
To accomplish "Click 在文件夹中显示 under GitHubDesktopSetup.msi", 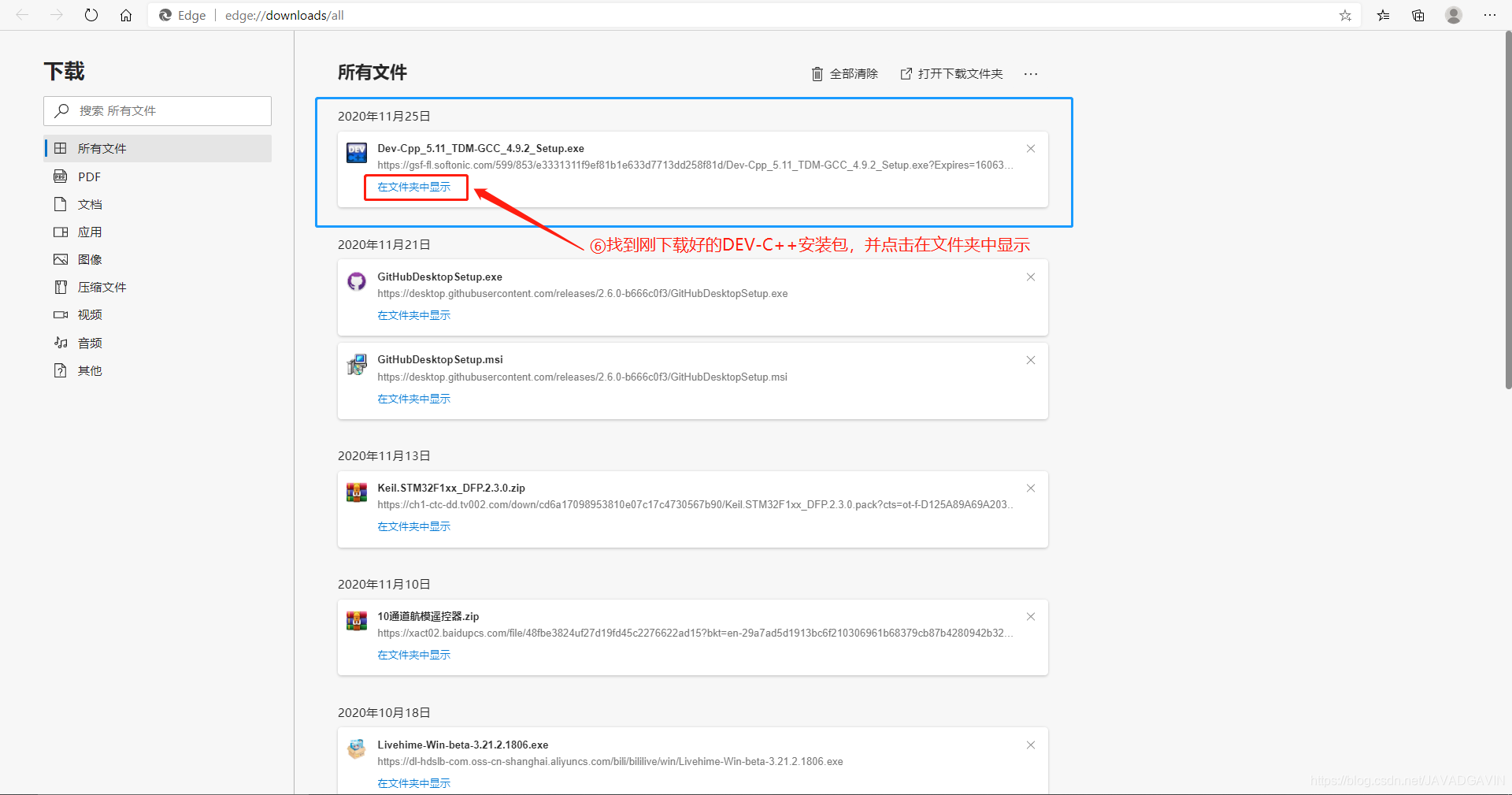I will pos(413,399).
